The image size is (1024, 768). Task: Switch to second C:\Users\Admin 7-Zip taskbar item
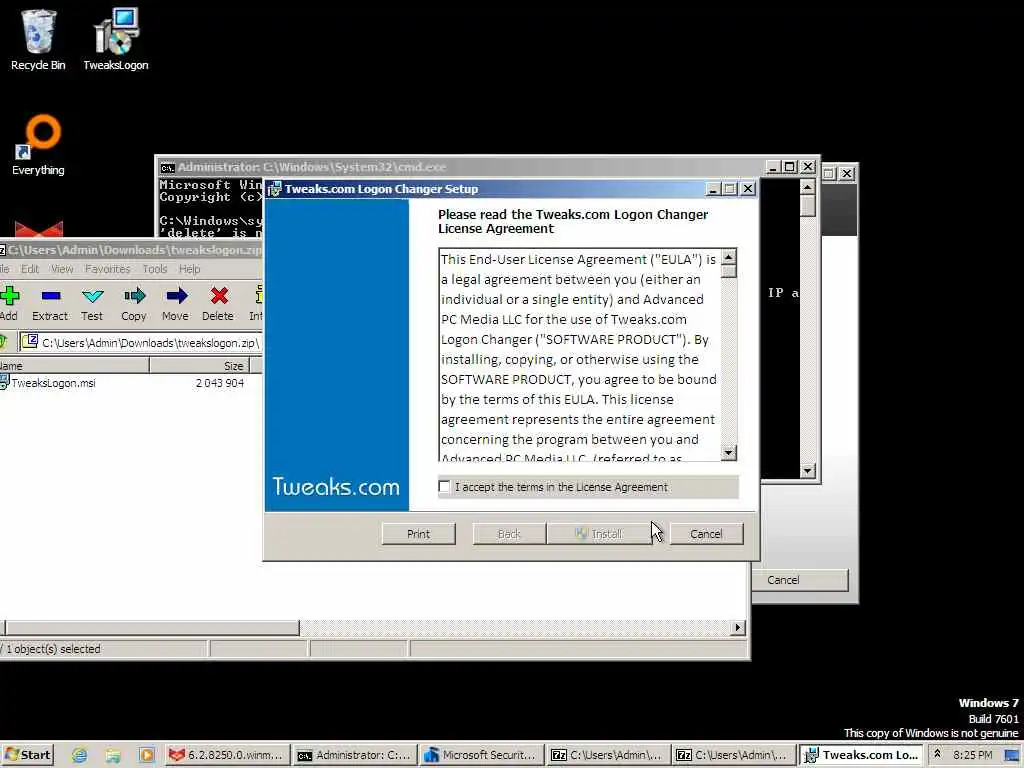[733, 755]
